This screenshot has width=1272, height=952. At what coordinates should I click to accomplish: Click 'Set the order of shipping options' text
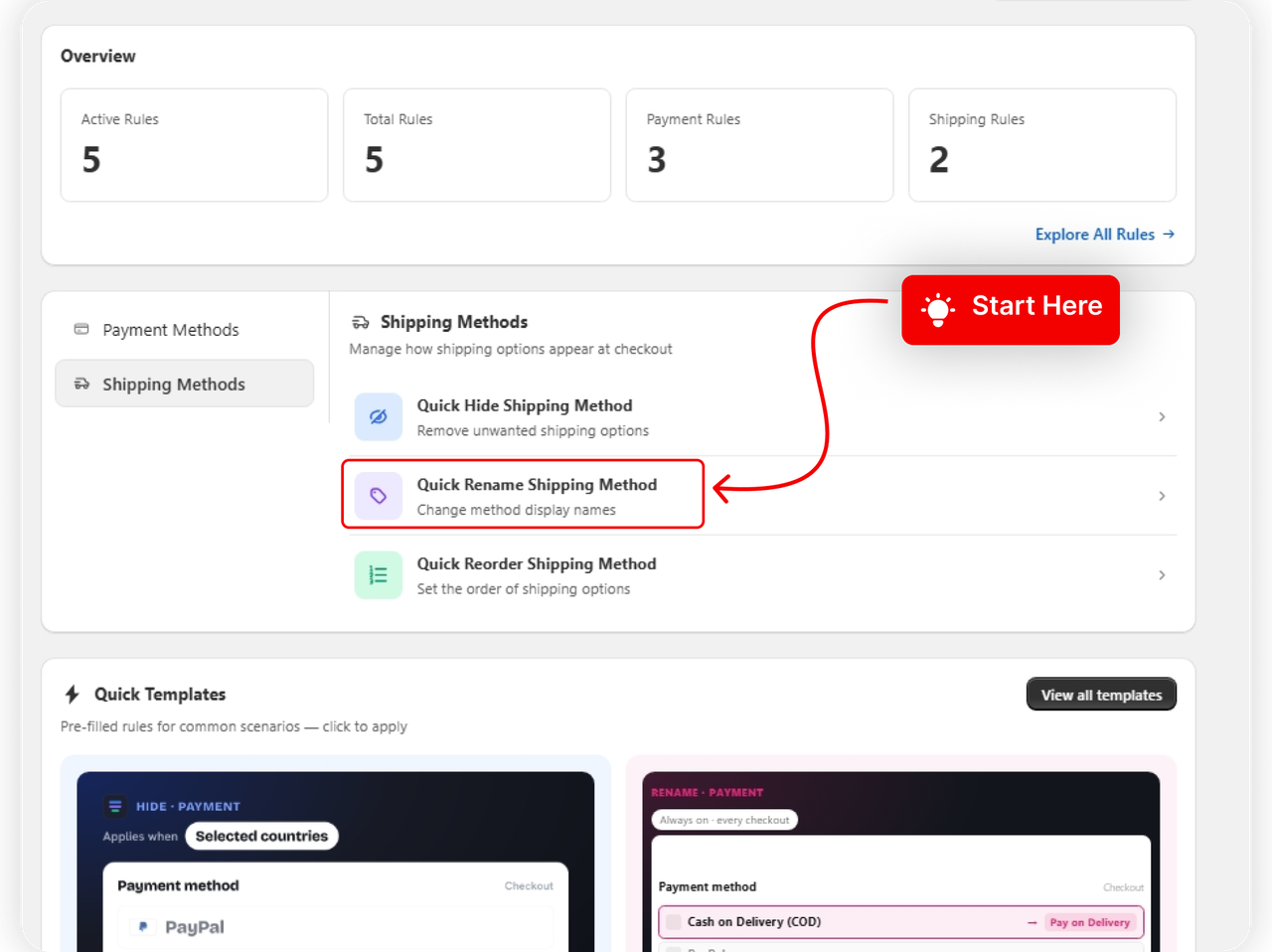pyautogui.click(x=524, y=589)
